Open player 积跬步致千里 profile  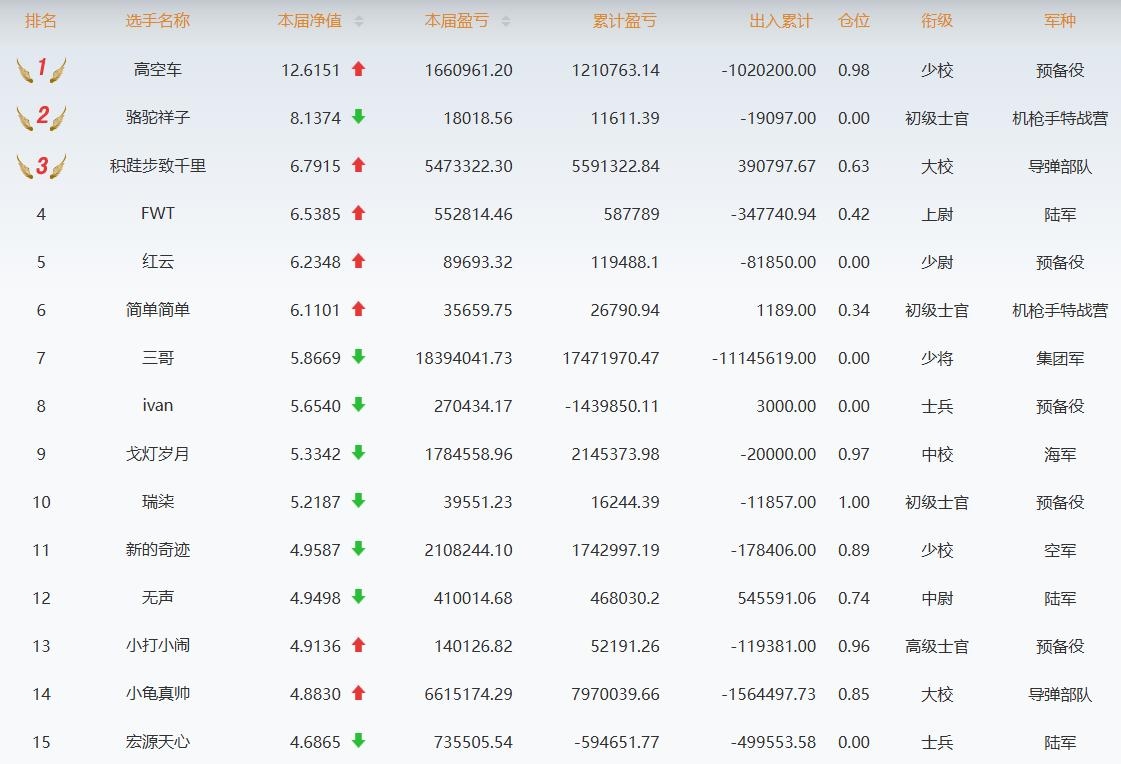[x=157, y=166]
